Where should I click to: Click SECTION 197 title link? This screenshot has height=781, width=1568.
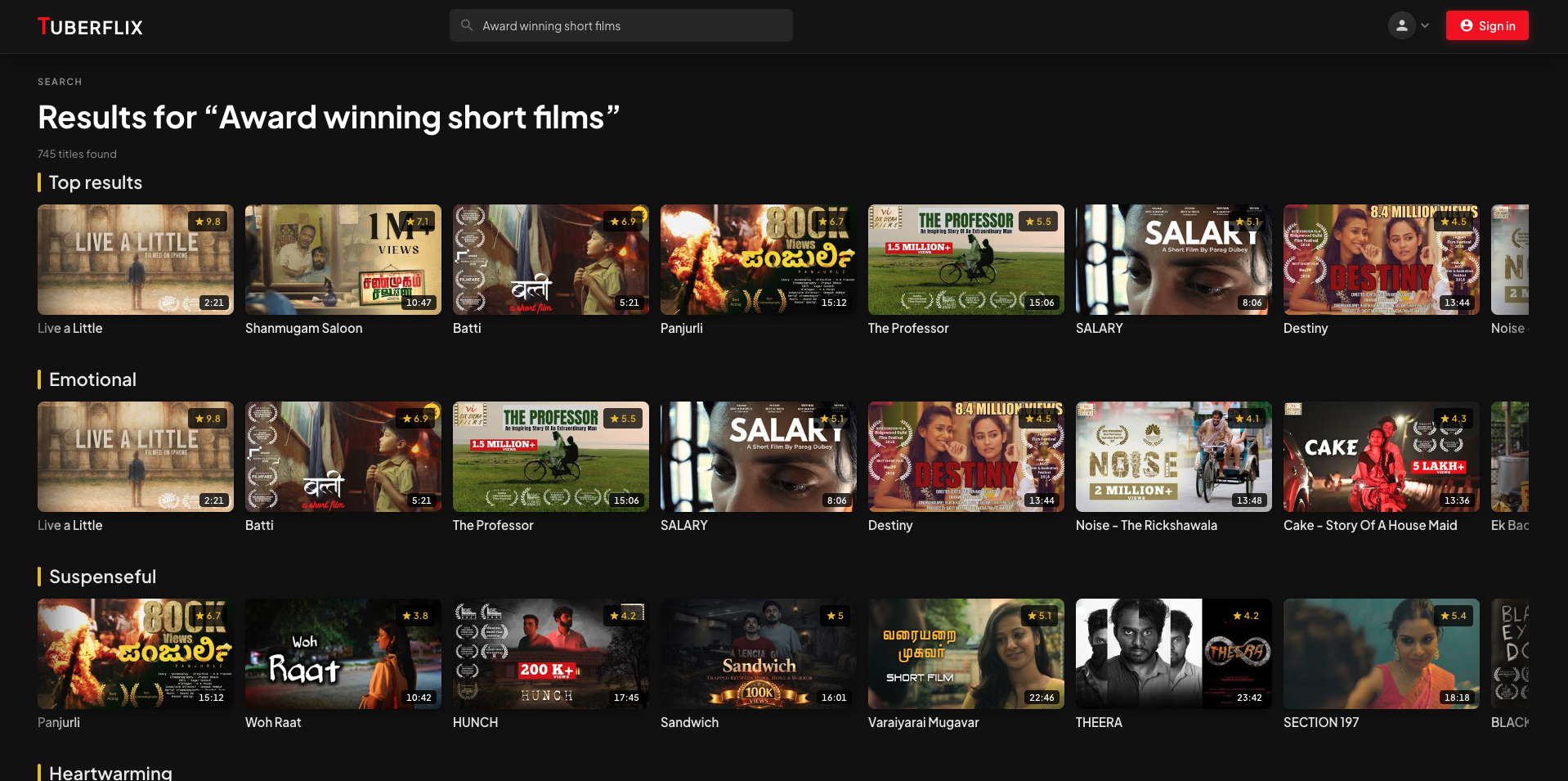(x=1321, y=722)
